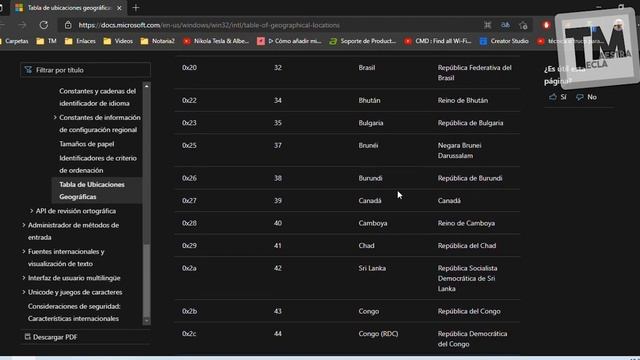640x360 pixels.
Task: Click the red extension icon in the toolbar
Action: point(546,25)
